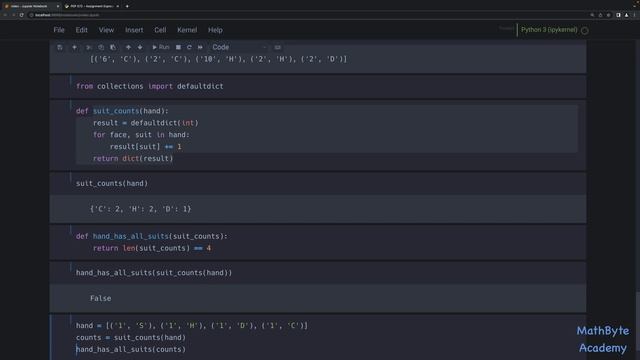Save the notebook with the save icon
Viewport: 640px width, 360px height.
60,47
